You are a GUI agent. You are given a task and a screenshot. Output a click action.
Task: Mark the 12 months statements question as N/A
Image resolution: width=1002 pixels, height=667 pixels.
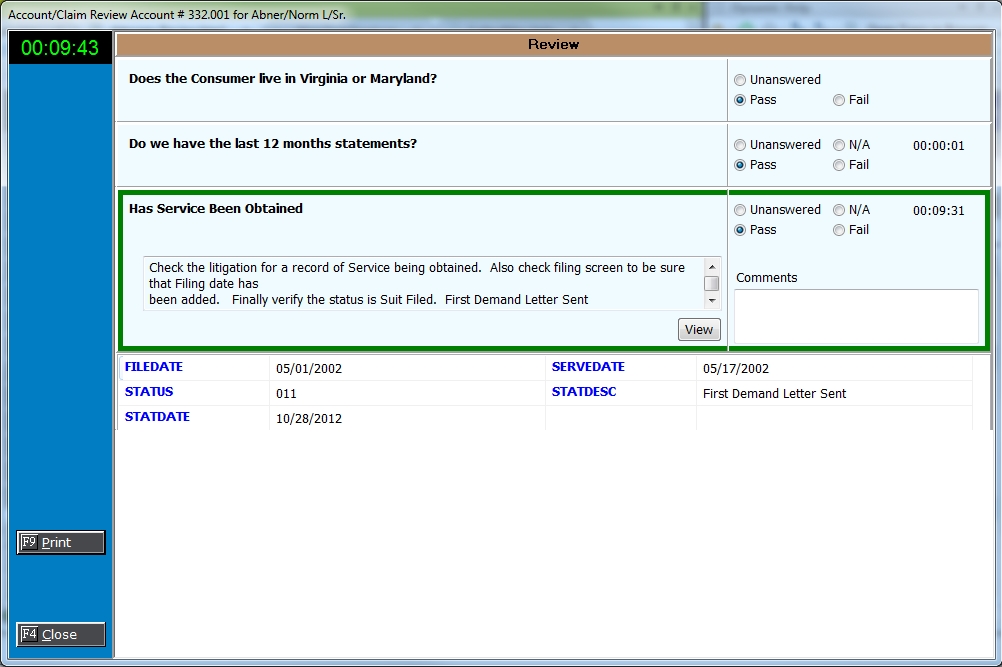tap(839, 145)
